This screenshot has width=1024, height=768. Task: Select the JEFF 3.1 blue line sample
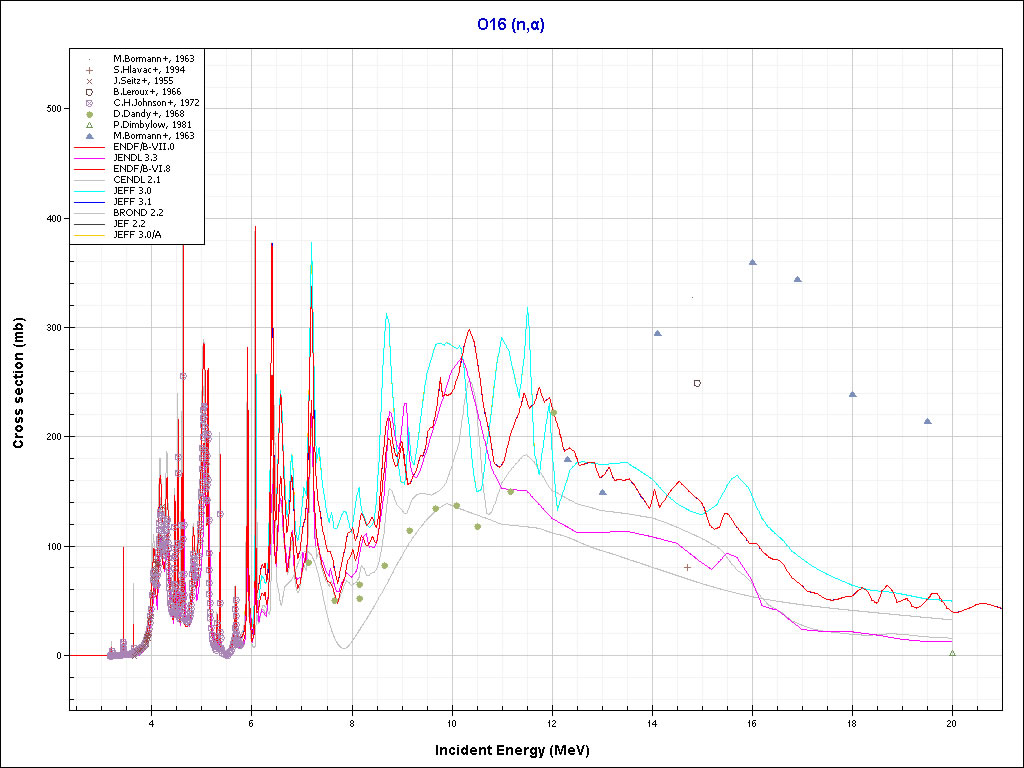click(x=90, y=201)
